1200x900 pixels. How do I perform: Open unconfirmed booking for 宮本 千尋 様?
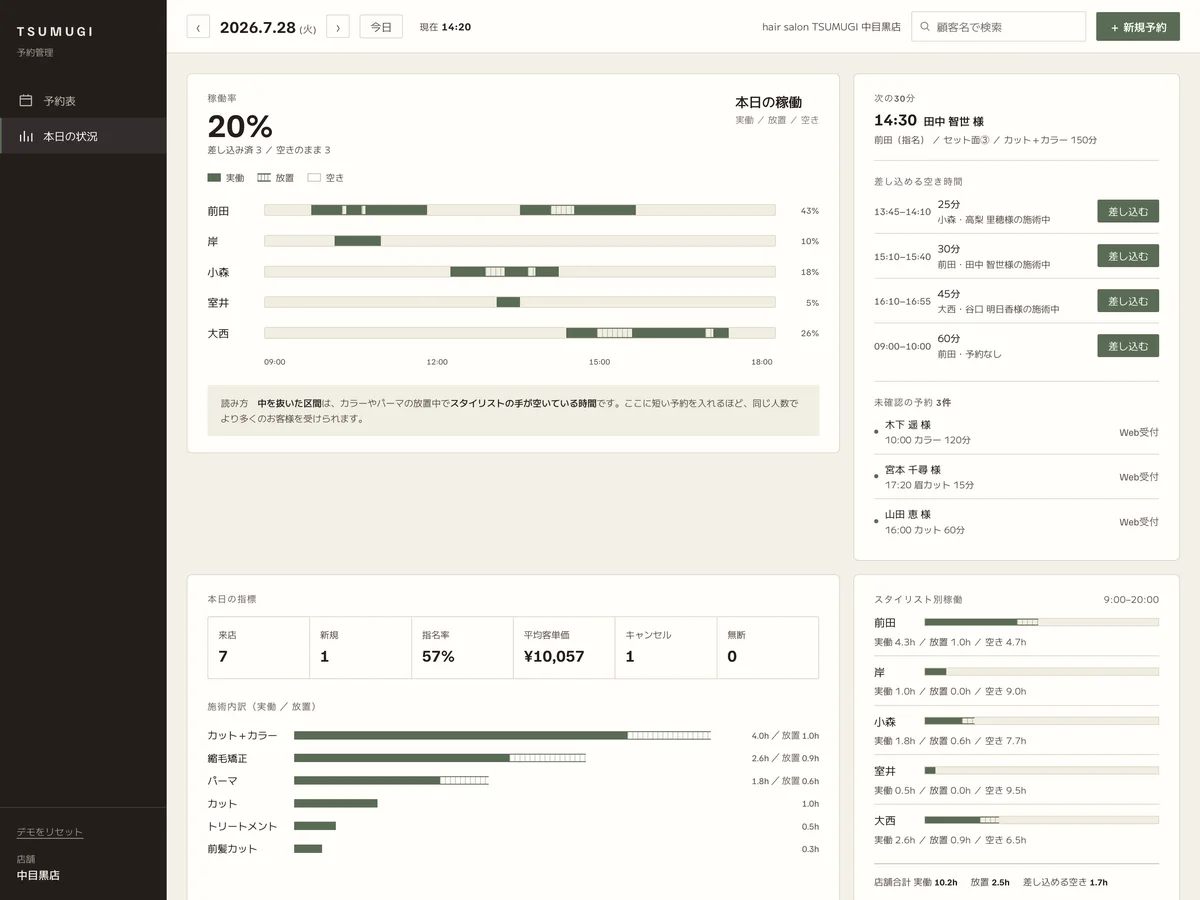tap(1016, 477)
